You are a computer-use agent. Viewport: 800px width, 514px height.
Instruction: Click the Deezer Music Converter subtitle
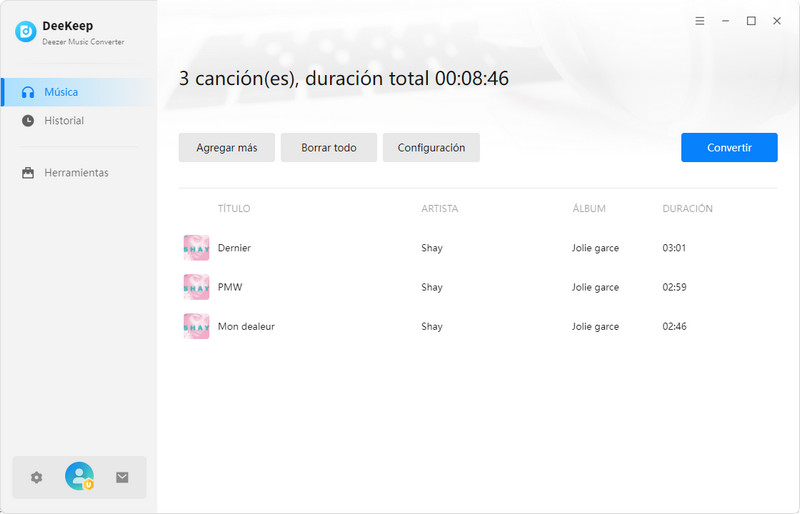click(x=83, y=42)
